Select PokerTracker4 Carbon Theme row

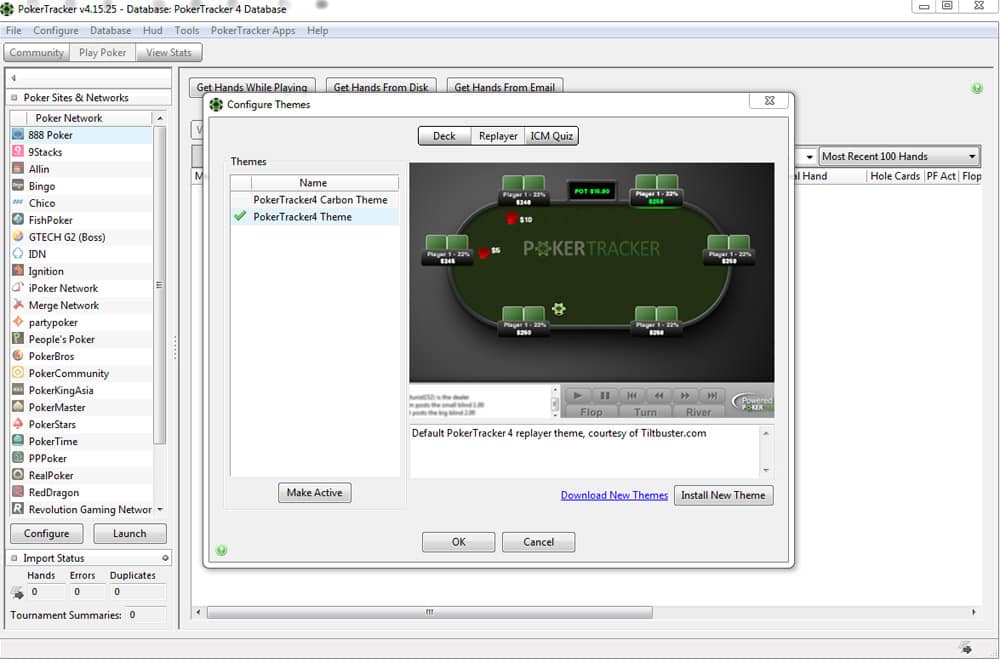coord(314,200)
